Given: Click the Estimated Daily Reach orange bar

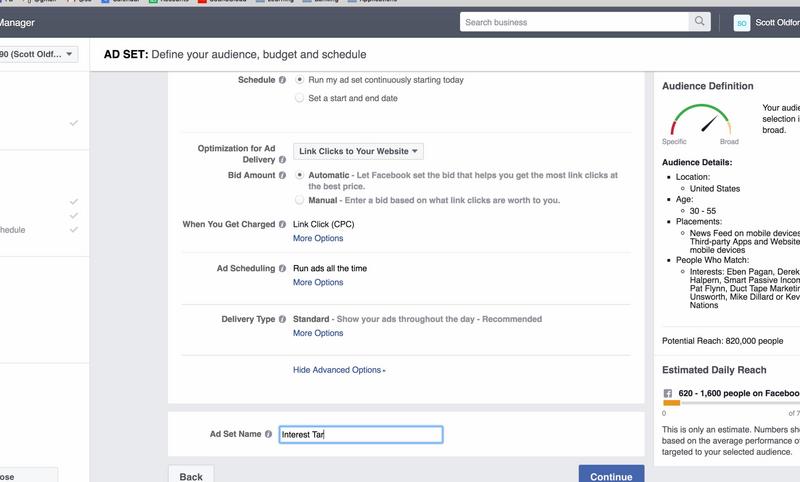Looking at the screenshot, I should coord(671,403).
